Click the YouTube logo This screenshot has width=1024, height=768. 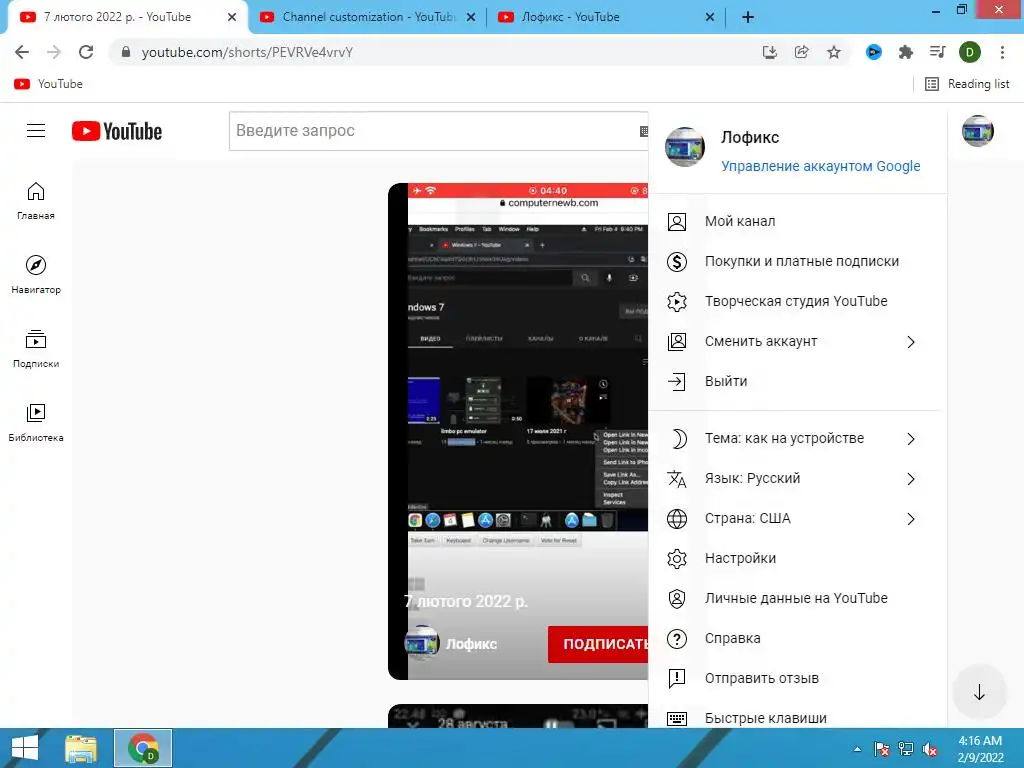[x=117, y=131]
